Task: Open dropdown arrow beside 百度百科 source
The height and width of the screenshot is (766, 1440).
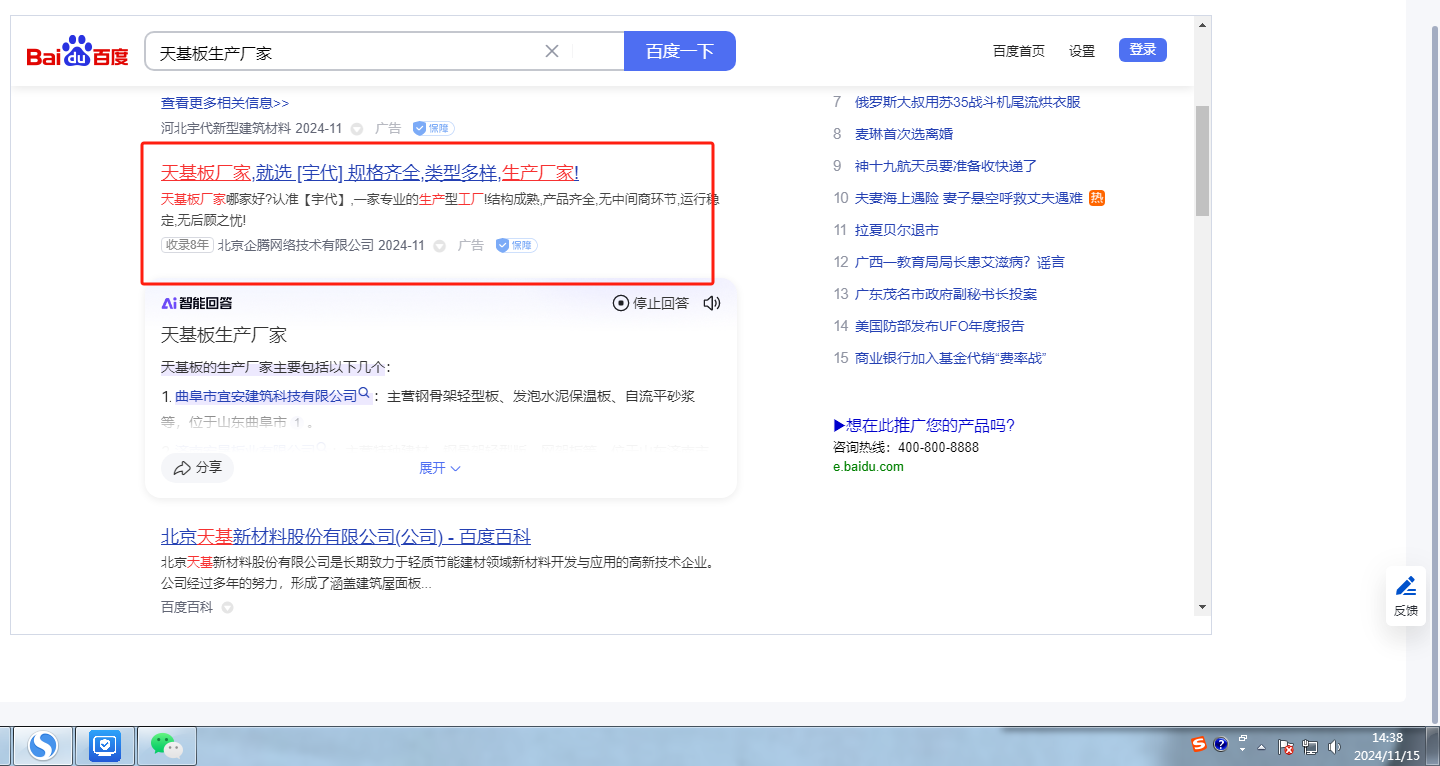Action: pyautogui.click(x=227, y=607)
